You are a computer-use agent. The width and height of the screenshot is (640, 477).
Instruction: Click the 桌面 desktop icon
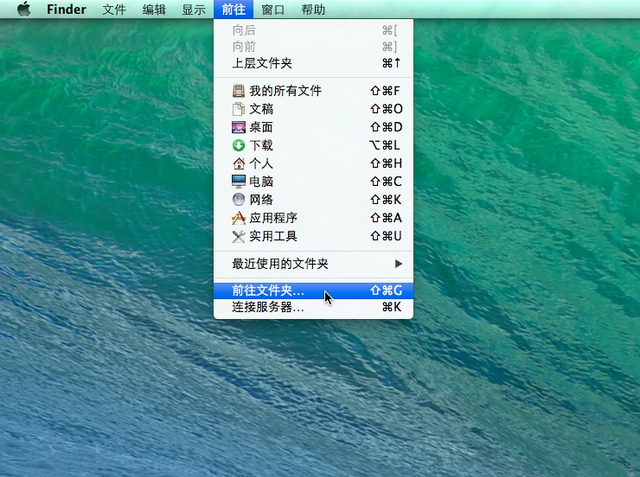point(238,127)
